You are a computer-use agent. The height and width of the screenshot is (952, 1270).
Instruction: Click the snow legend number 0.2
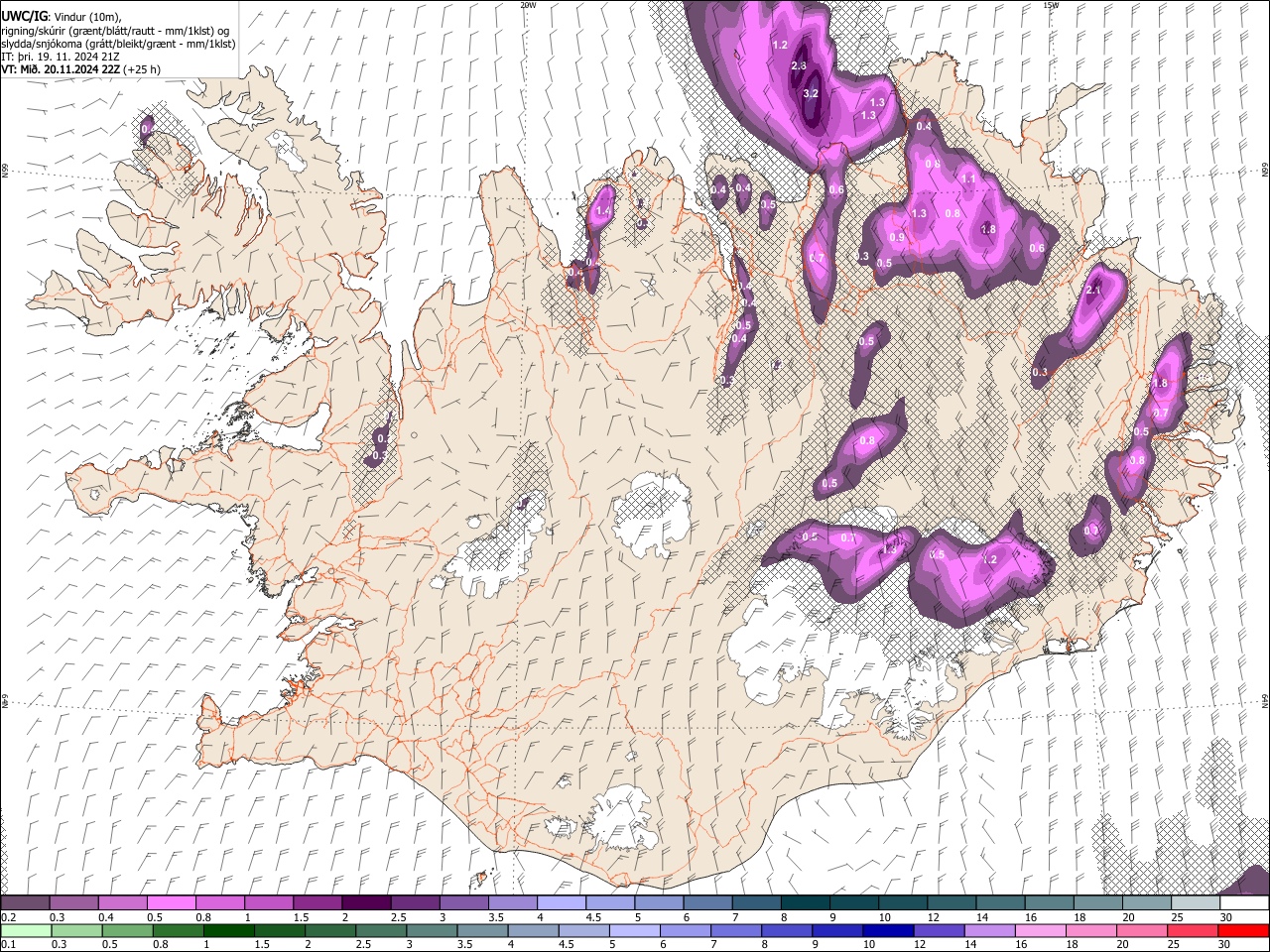click(8, 917)
